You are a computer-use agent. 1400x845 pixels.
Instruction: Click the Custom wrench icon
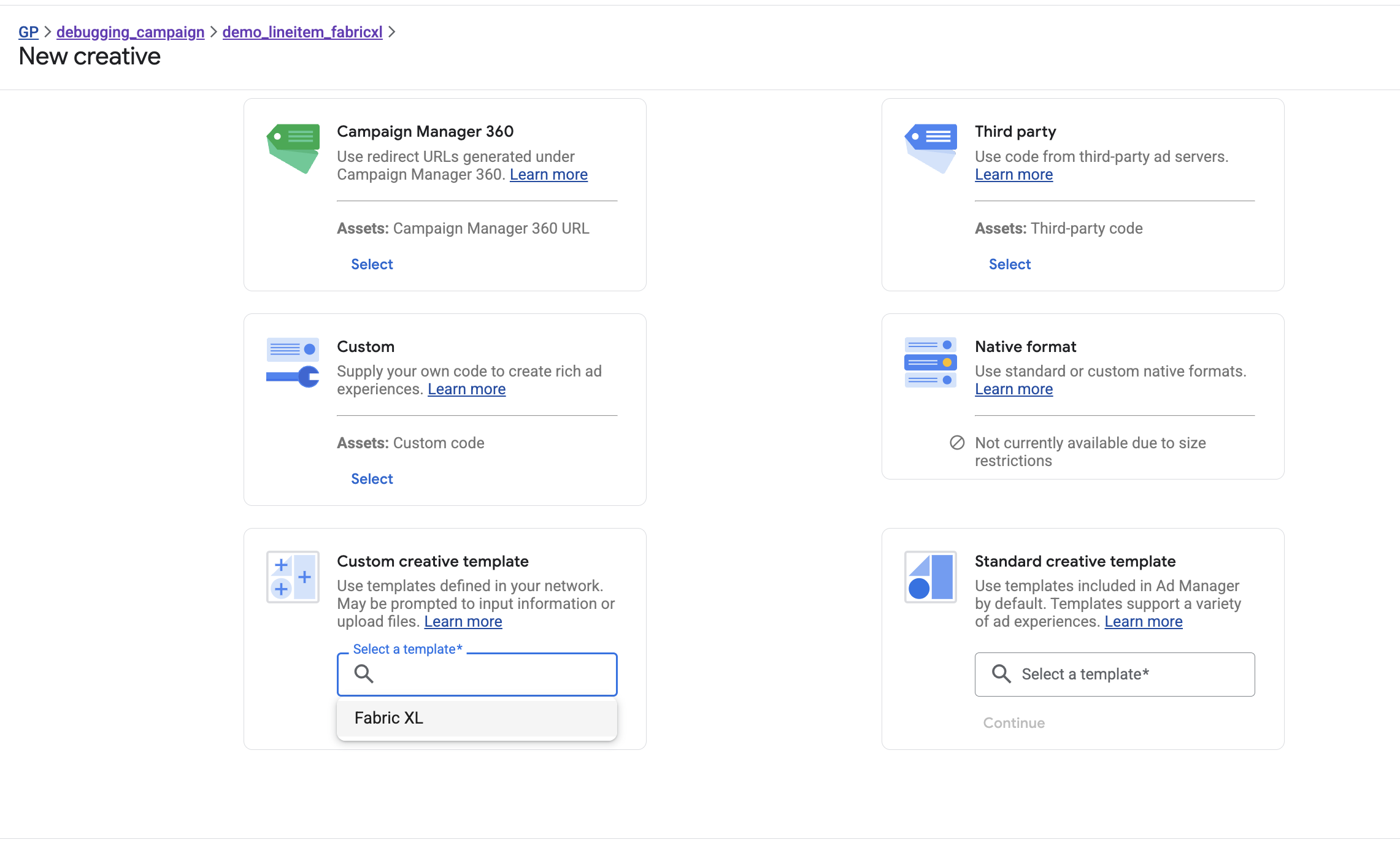pyautogui.click(x=293, y=362)
